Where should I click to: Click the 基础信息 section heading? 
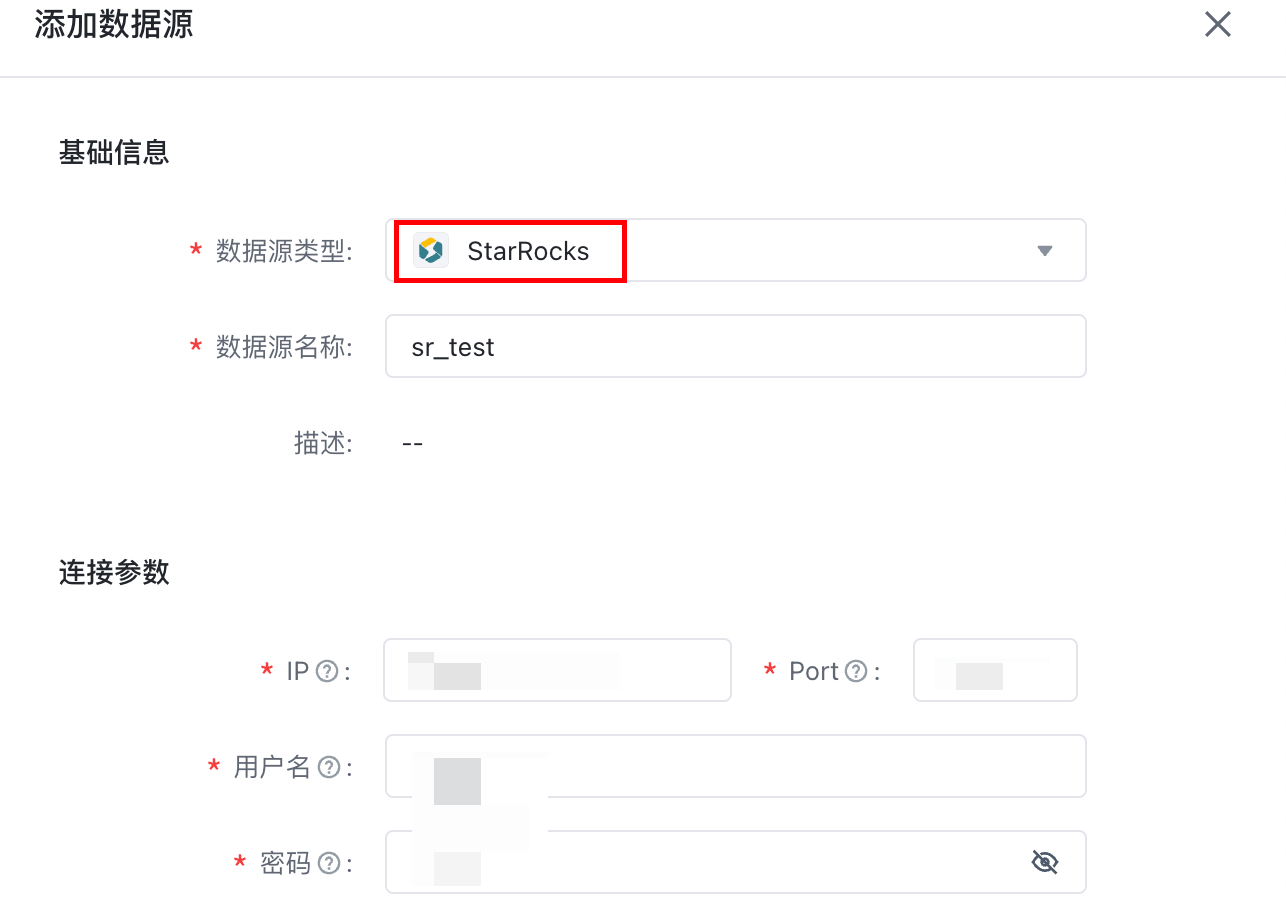[114, 153]
